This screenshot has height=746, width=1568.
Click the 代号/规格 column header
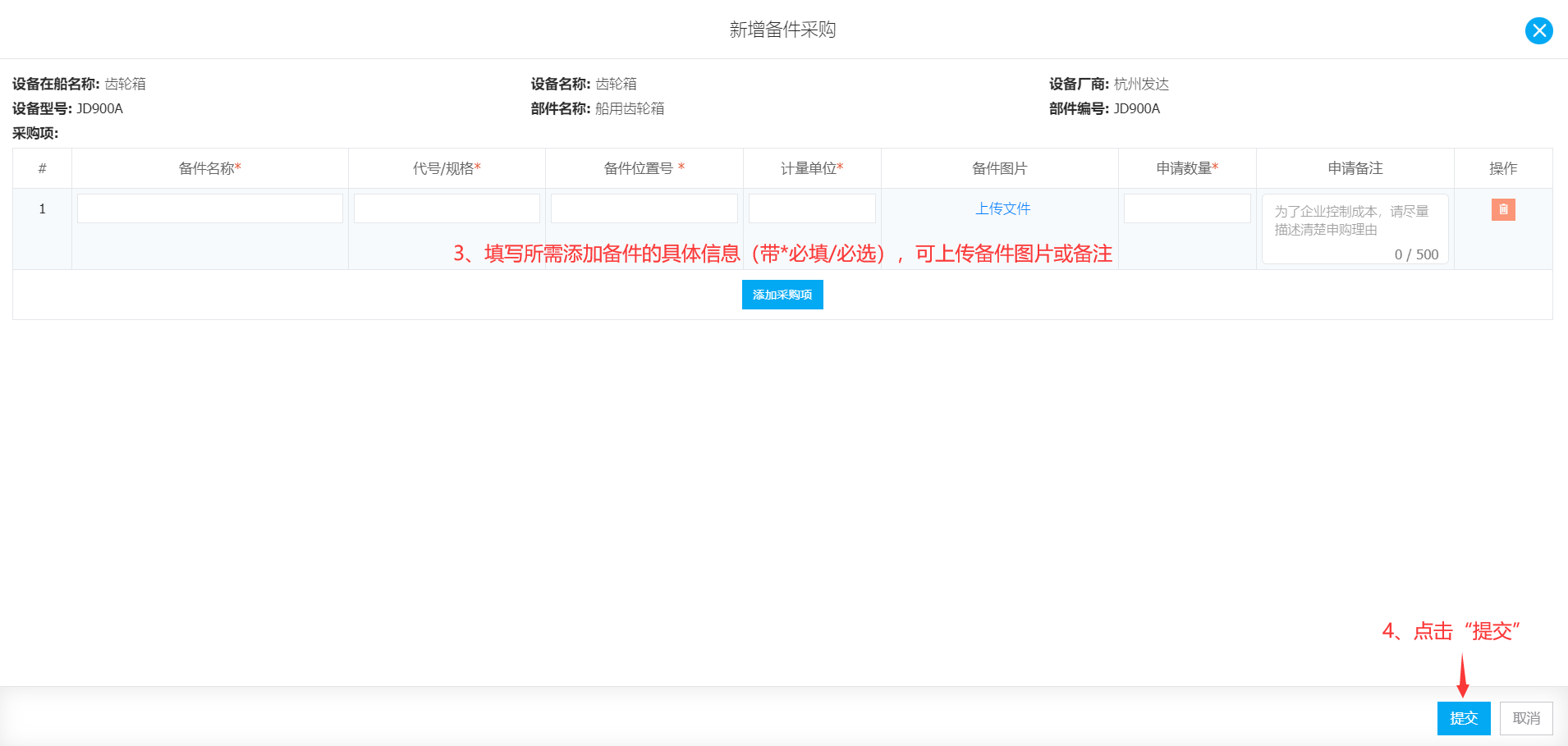(x=447, y=168)
